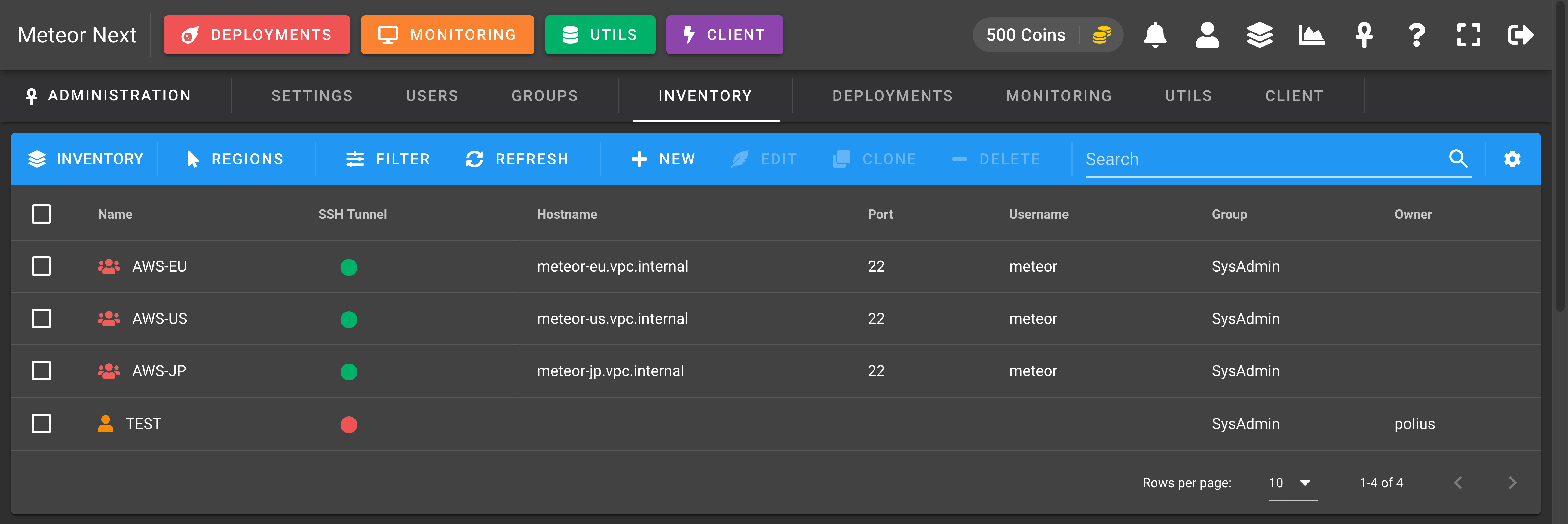This screenshot has width=1568, height=524.
Task: Open the Settings administration tab
Action: (312, 96)
